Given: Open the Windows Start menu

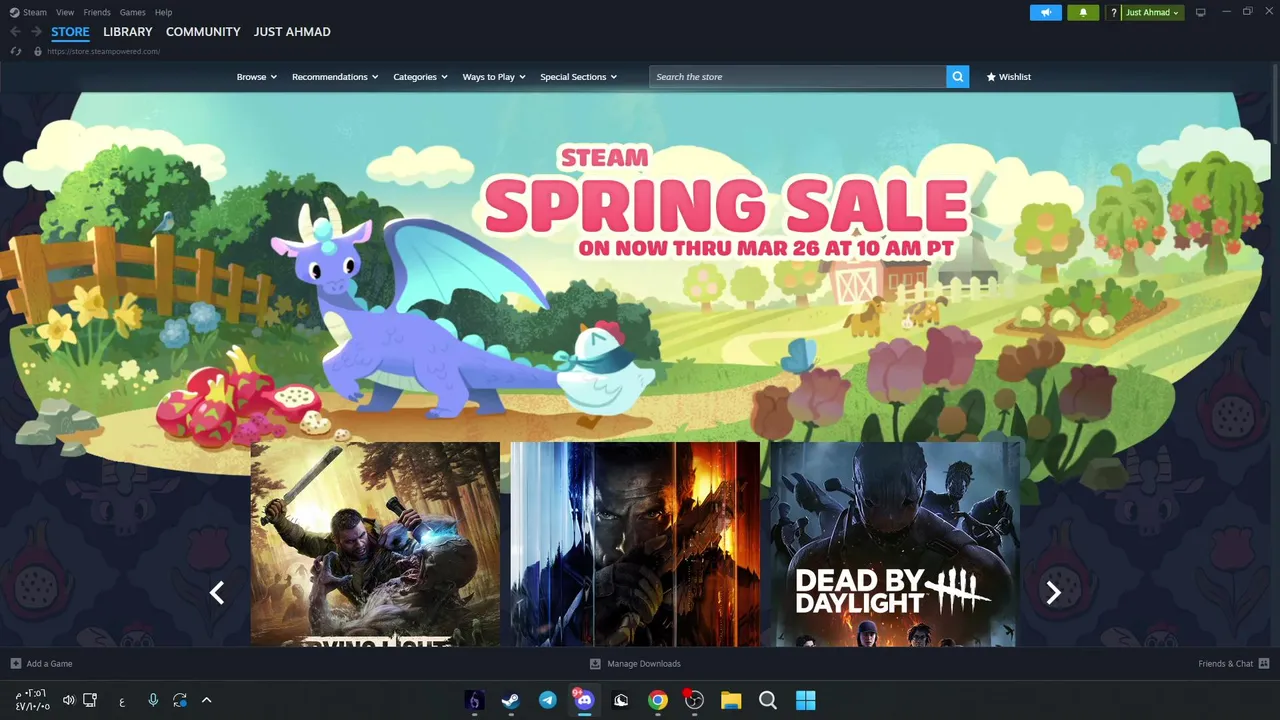Looking at the screenshot, I should 805,700.
